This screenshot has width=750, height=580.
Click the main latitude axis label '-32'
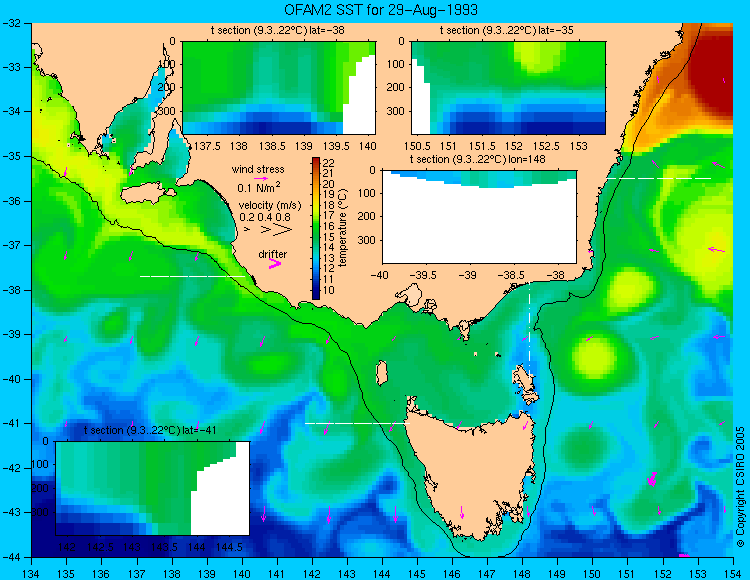coord(10,23)
